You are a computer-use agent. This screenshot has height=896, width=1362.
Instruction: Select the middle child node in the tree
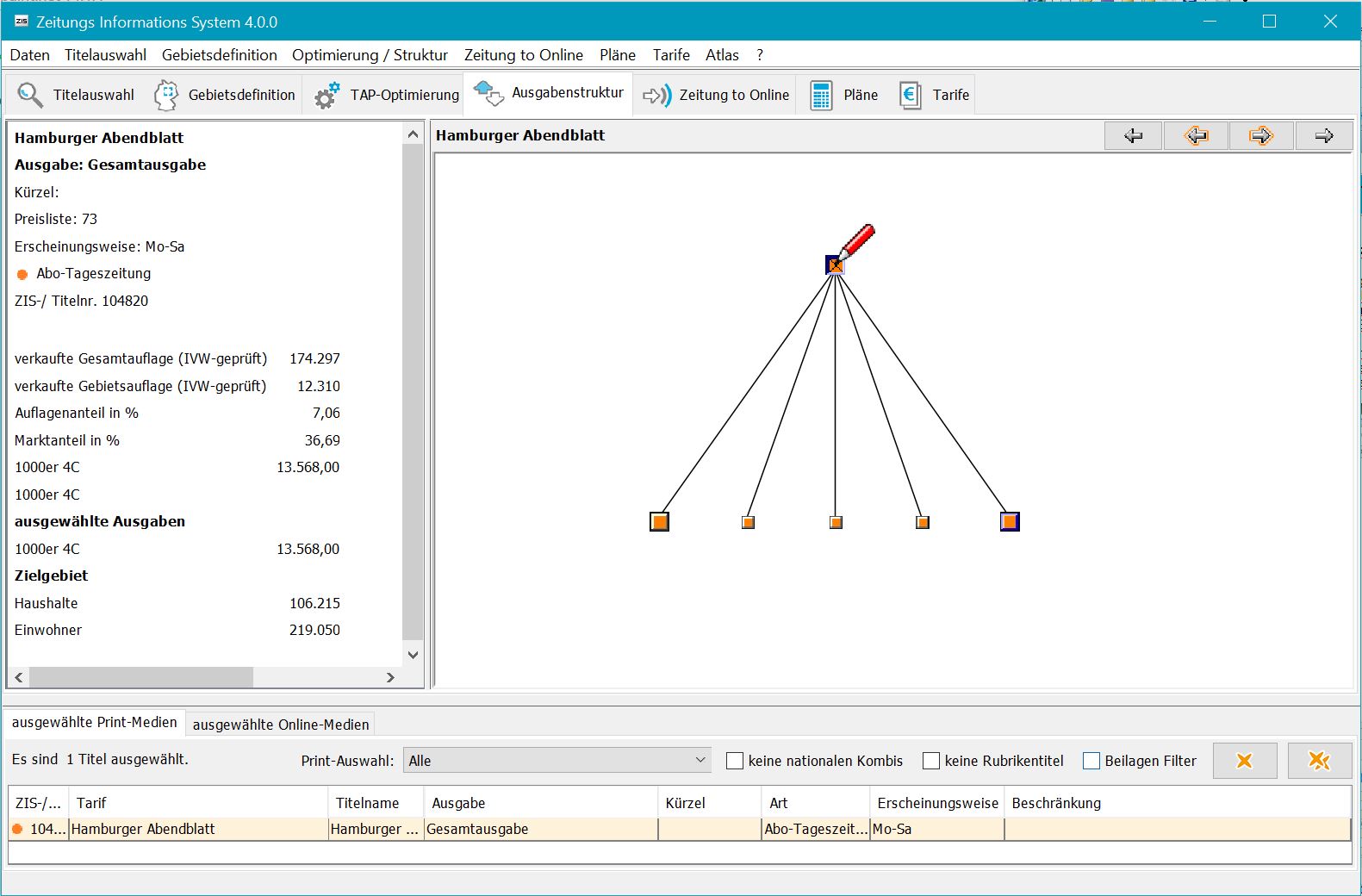pos(836,522)
